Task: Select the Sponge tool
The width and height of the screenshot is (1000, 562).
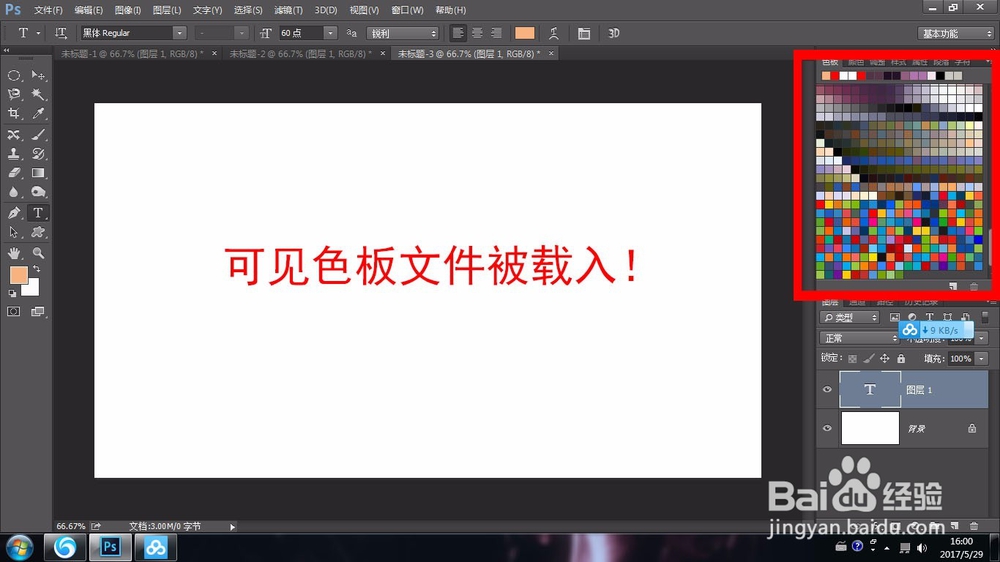Action: click(38, 192)
